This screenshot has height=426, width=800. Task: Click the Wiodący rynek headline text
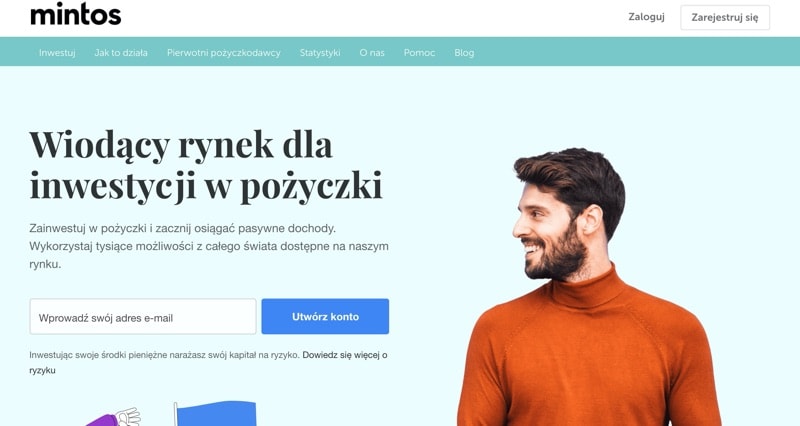(206, 165)
